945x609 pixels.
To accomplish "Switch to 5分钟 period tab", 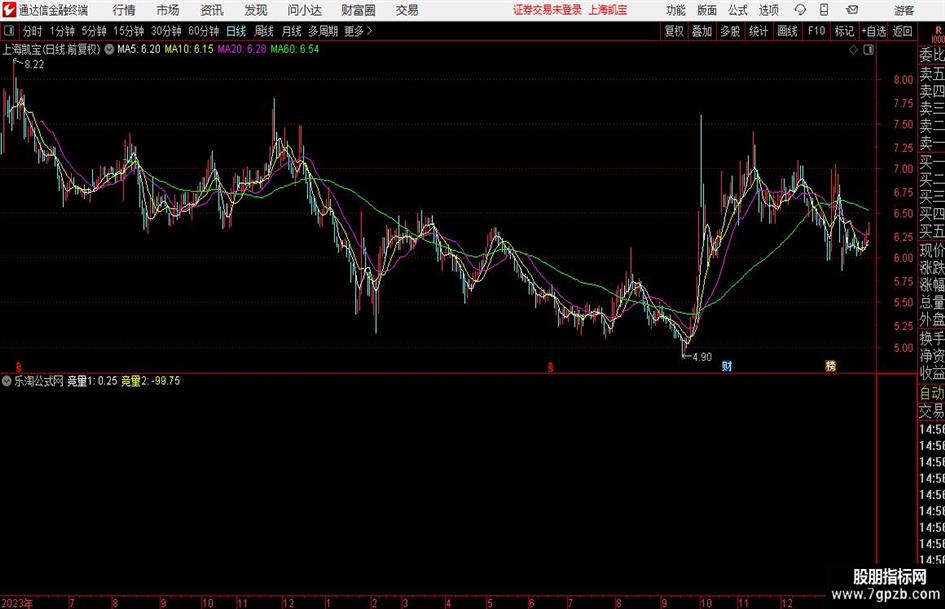I will pos(93,31).
